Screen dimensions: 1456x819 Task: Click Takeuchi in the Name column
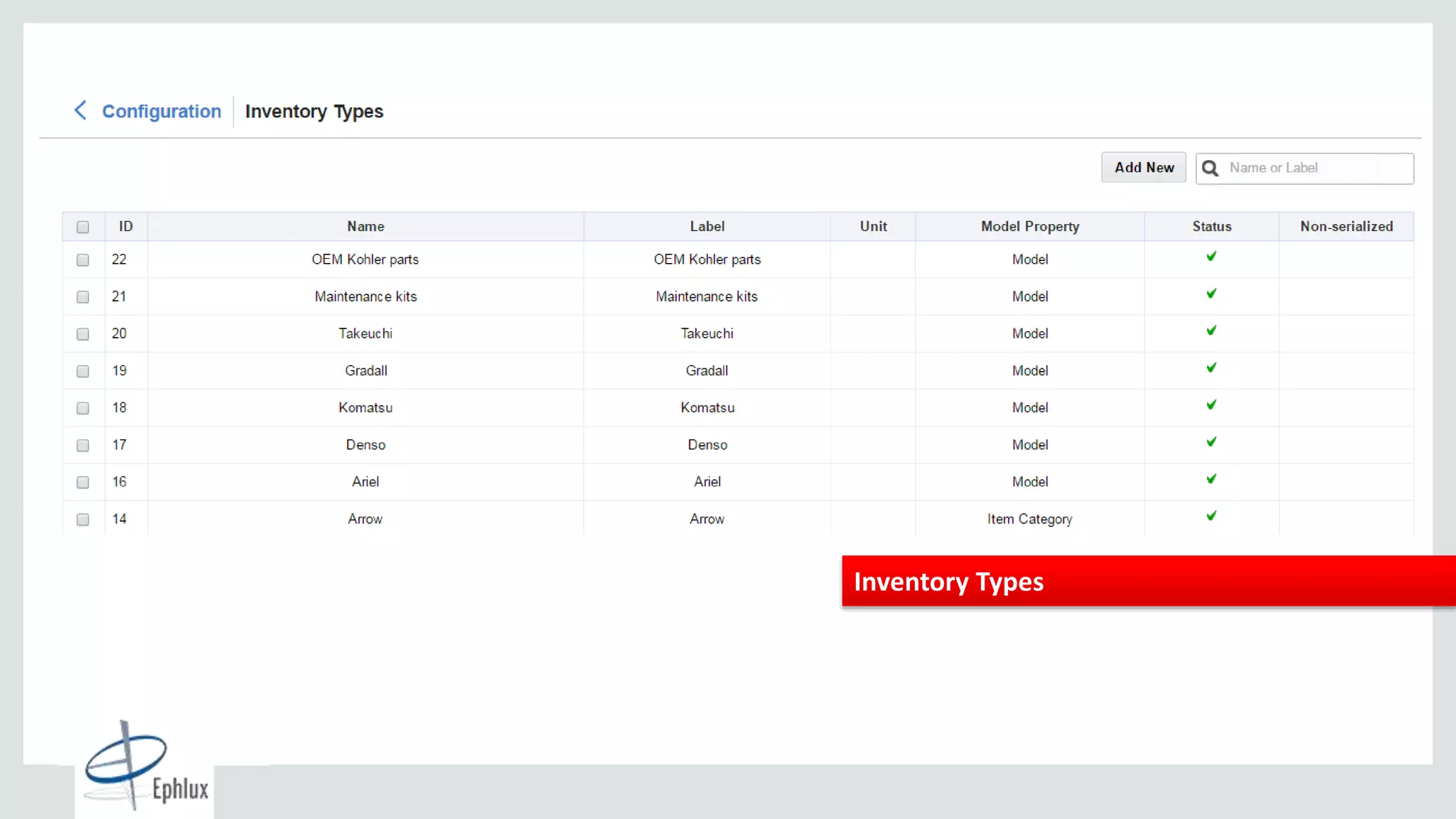click(365, 333)
